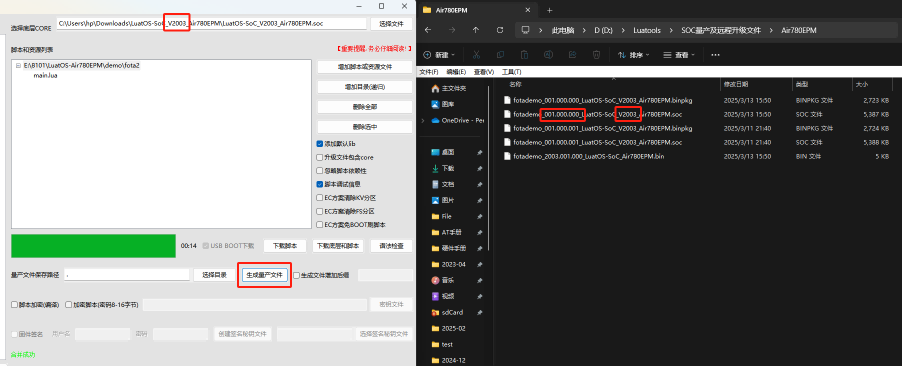Tick the 脚本加密(混淆) checkbox

click(15, 304)
